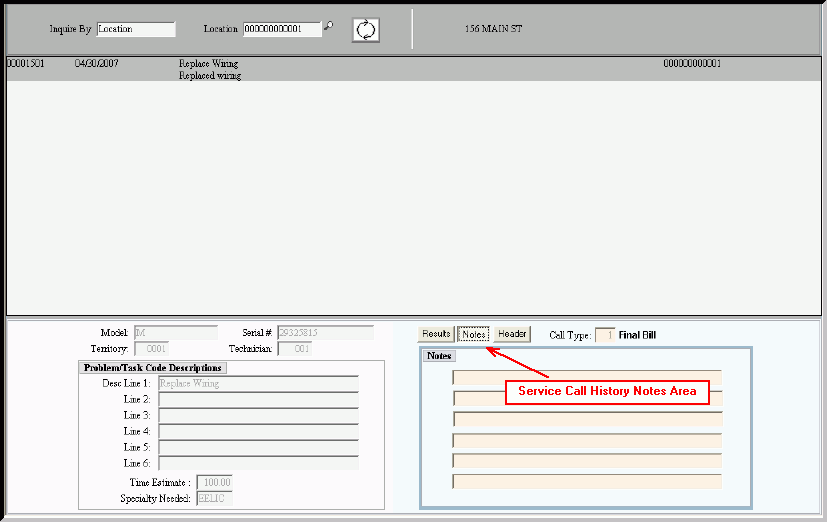The width and height of the screenshot is (827, 522).
Task: Click the Model field
Action: [x=182, y=332]
